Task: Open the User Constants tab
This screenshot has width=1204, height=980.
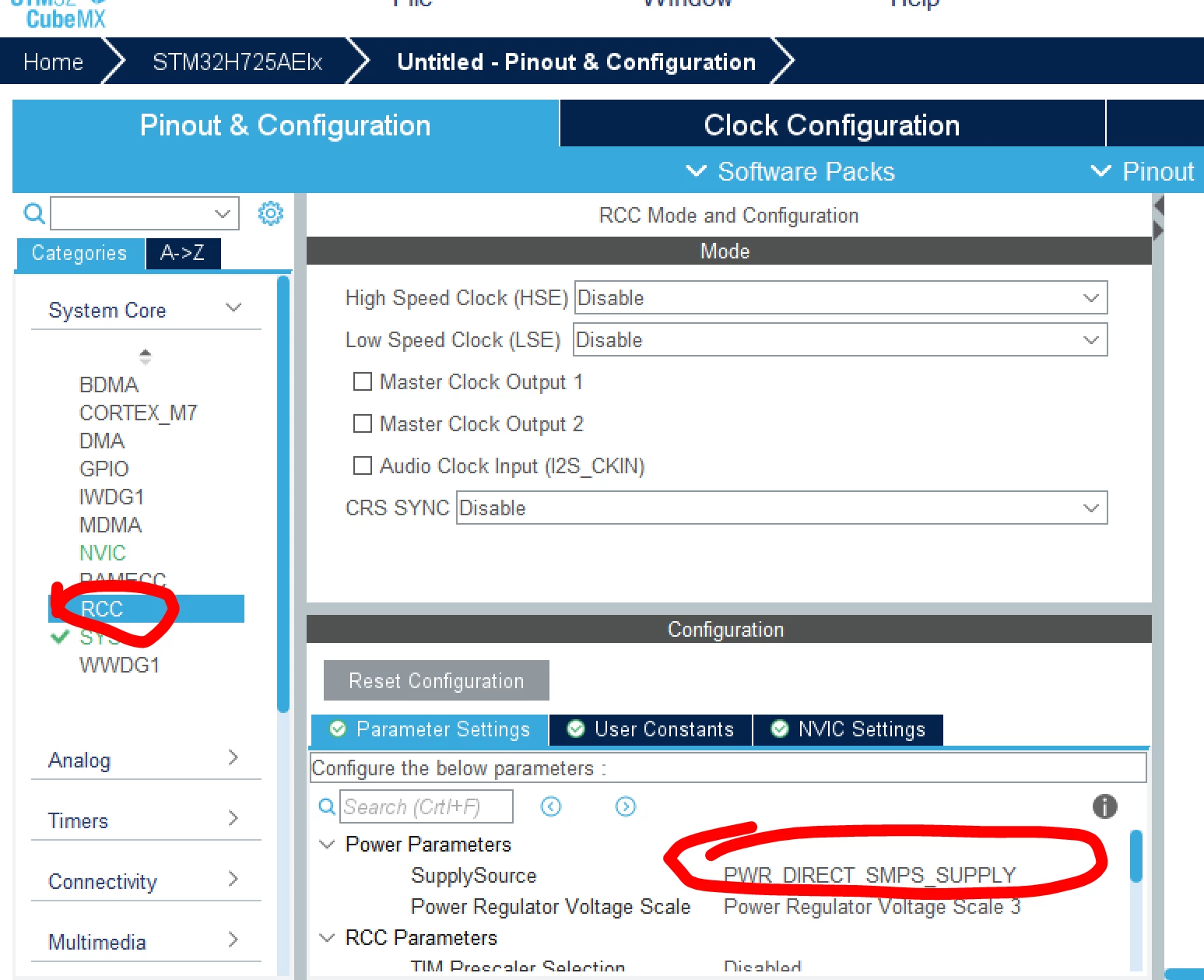Action: 651,729
